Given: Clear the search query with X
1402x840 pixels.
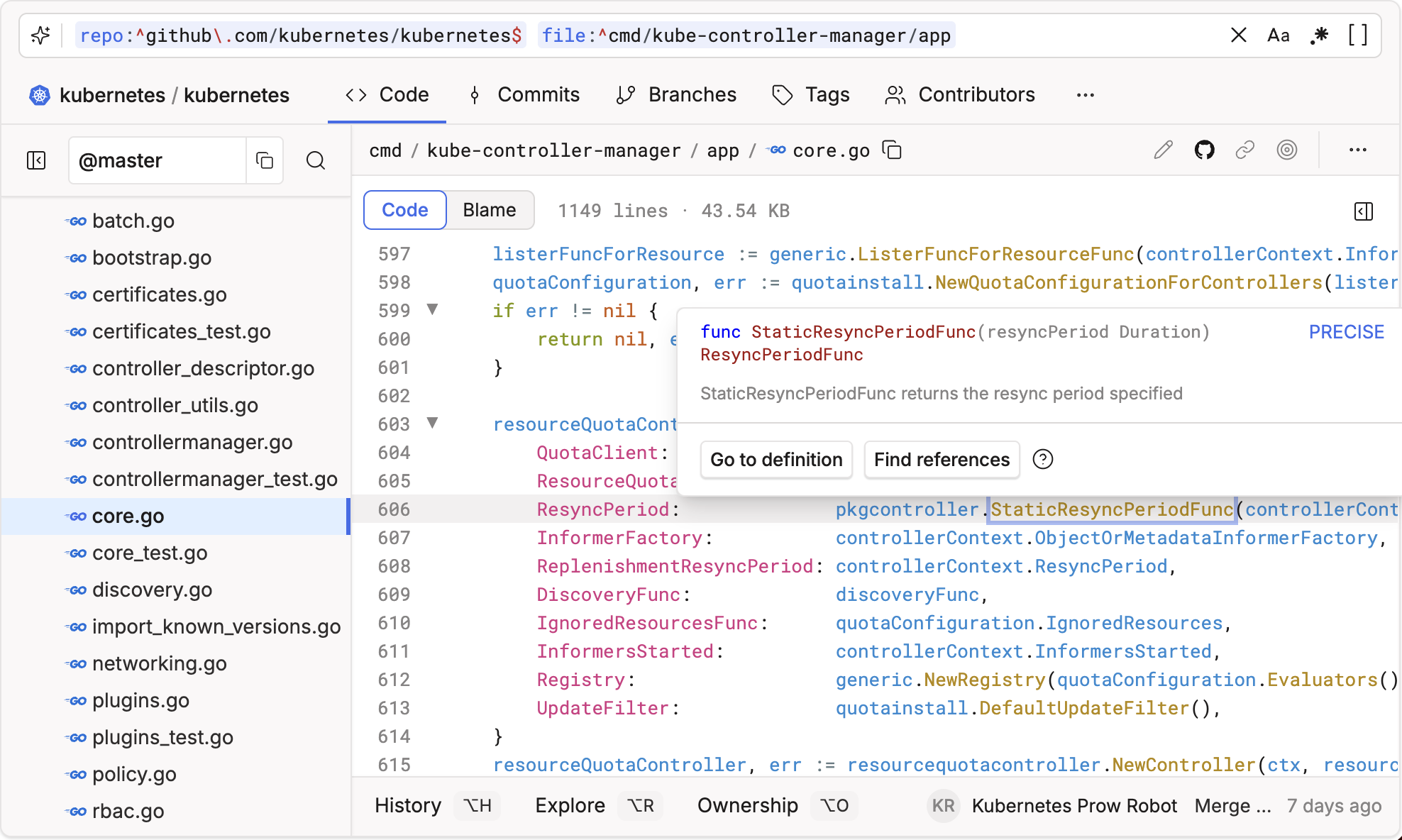Looking at the screenshot, I should 1238,35.
